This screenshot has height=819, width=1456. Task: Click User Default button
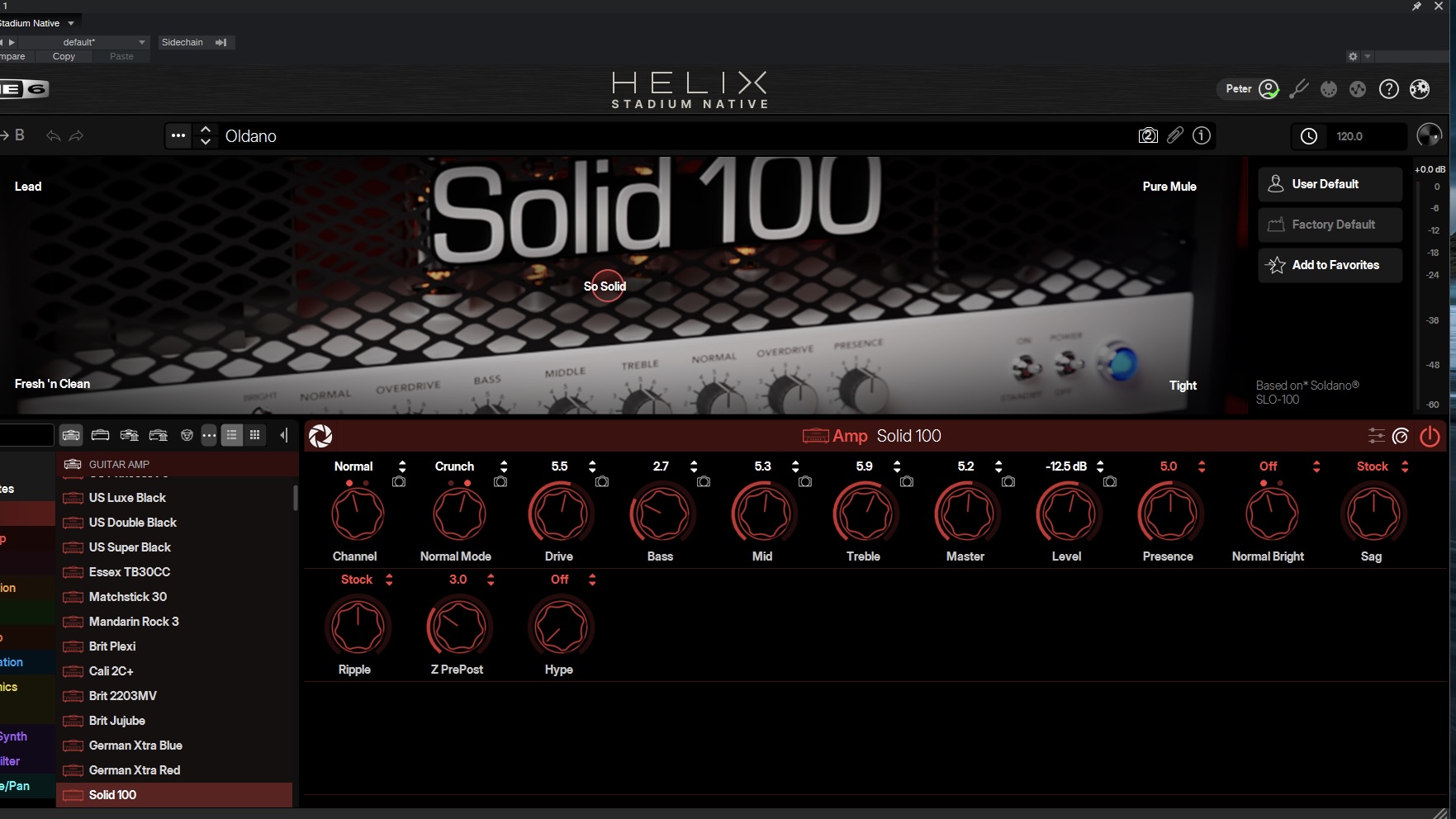coord(1330,184)
